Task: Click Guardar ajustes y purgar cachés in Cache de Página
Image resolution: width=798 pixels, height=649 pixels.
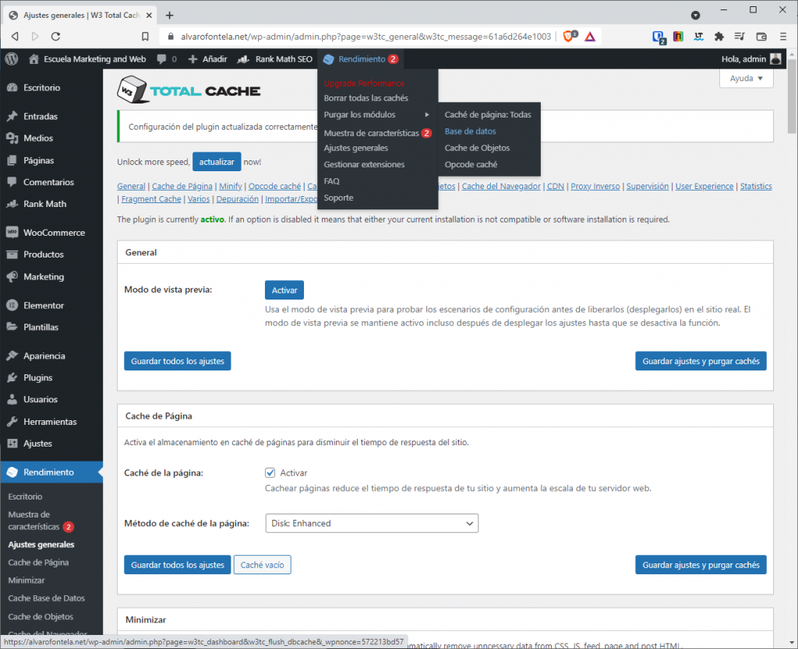Action: (x=700, y=565)
